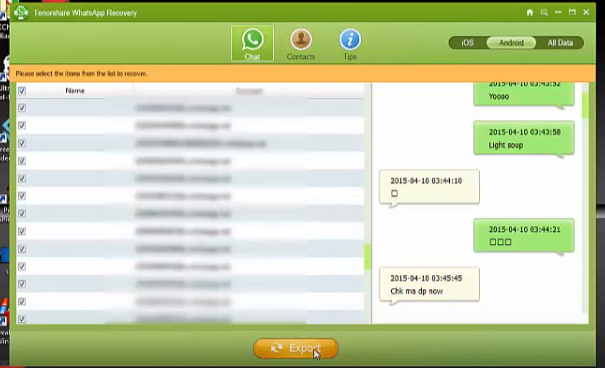Viewport: 605px width, 368px height.
Task: Select the 'Light soup' message bubble
Action: pyautogui.click(x=524, y=138)
